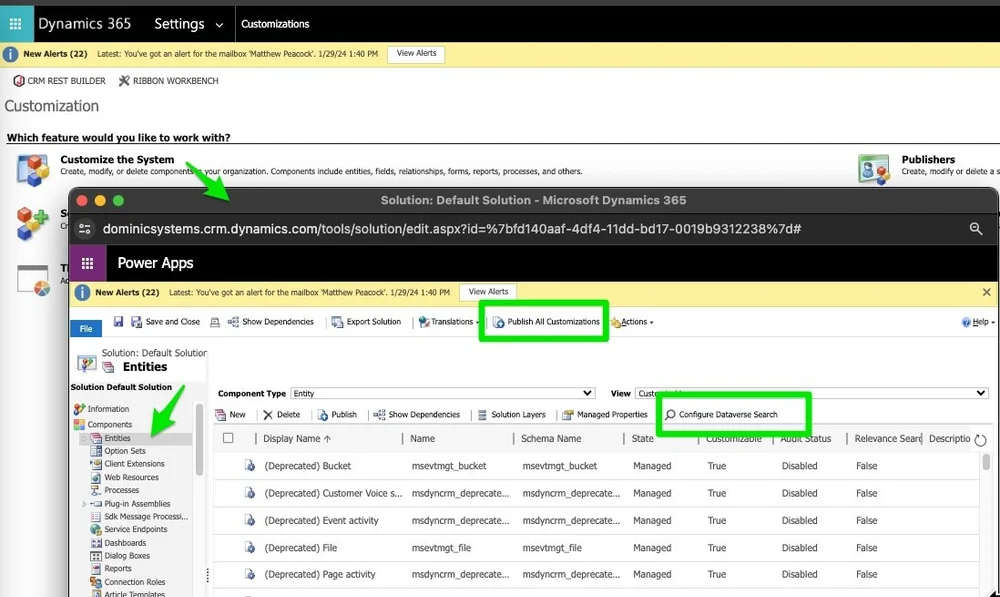1000x597 pixels.
Task: Click the Customize the System icon
Action: coord(33,170)
